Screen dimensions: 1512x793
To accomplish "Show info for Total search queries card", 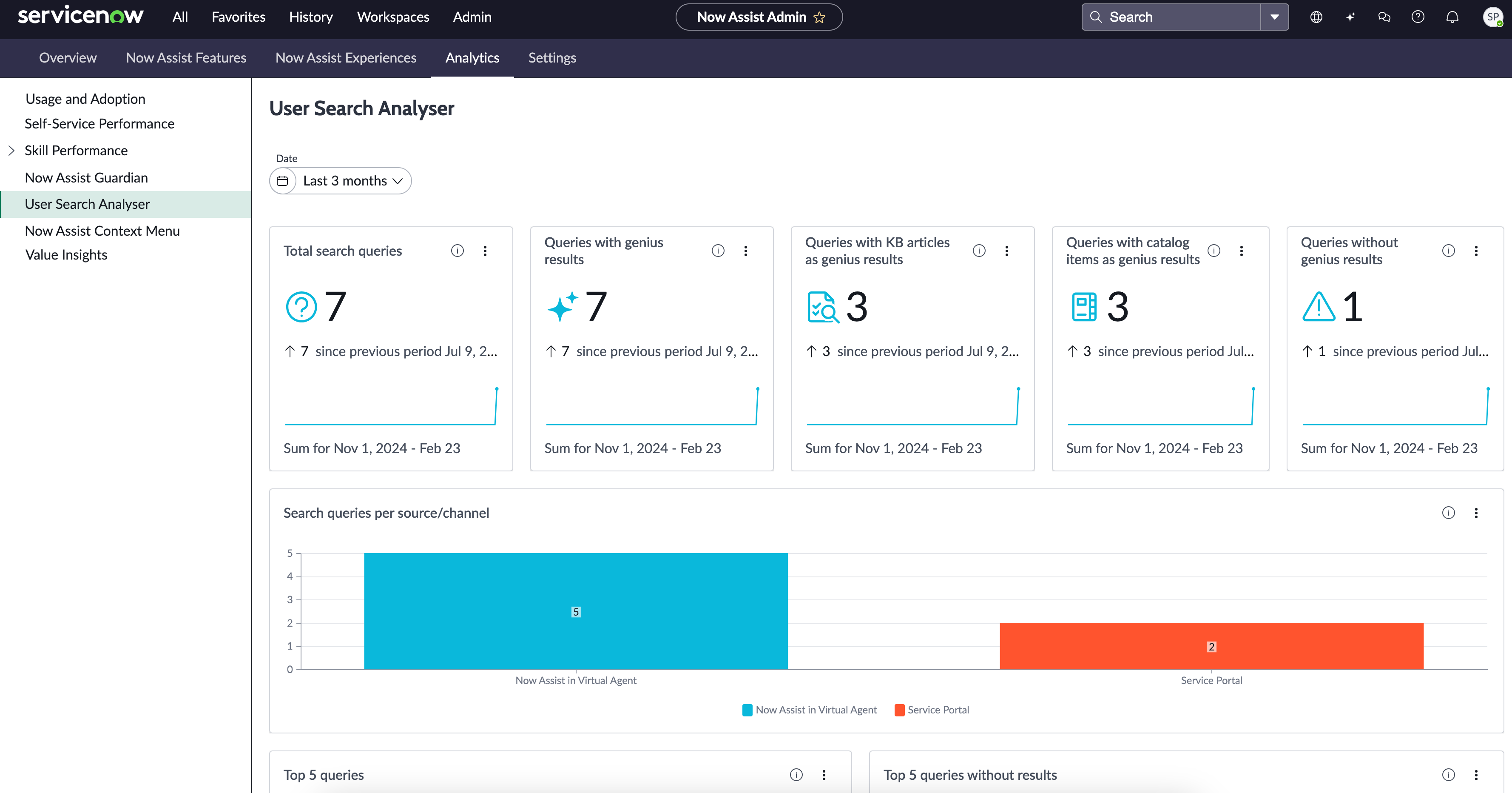I will click(457, 251).
